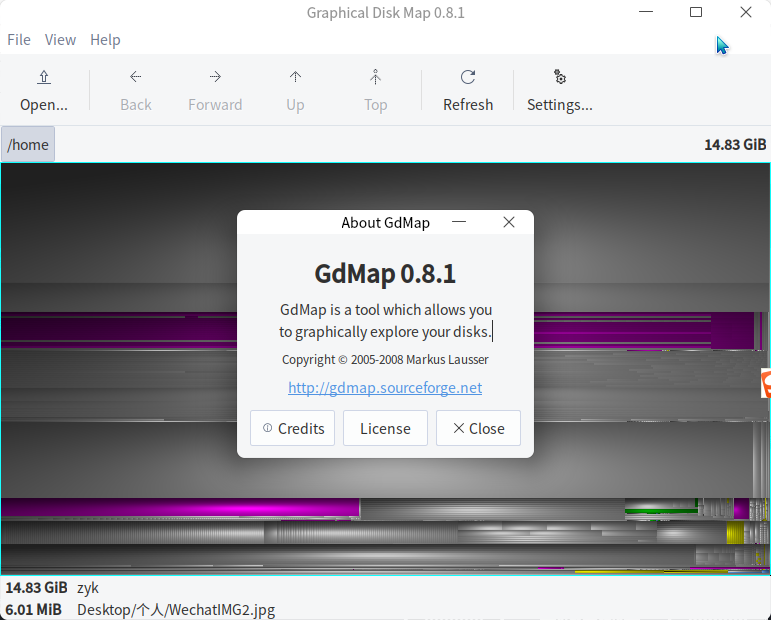Minimize the About GdMap dialog

(x=459, y=222)
